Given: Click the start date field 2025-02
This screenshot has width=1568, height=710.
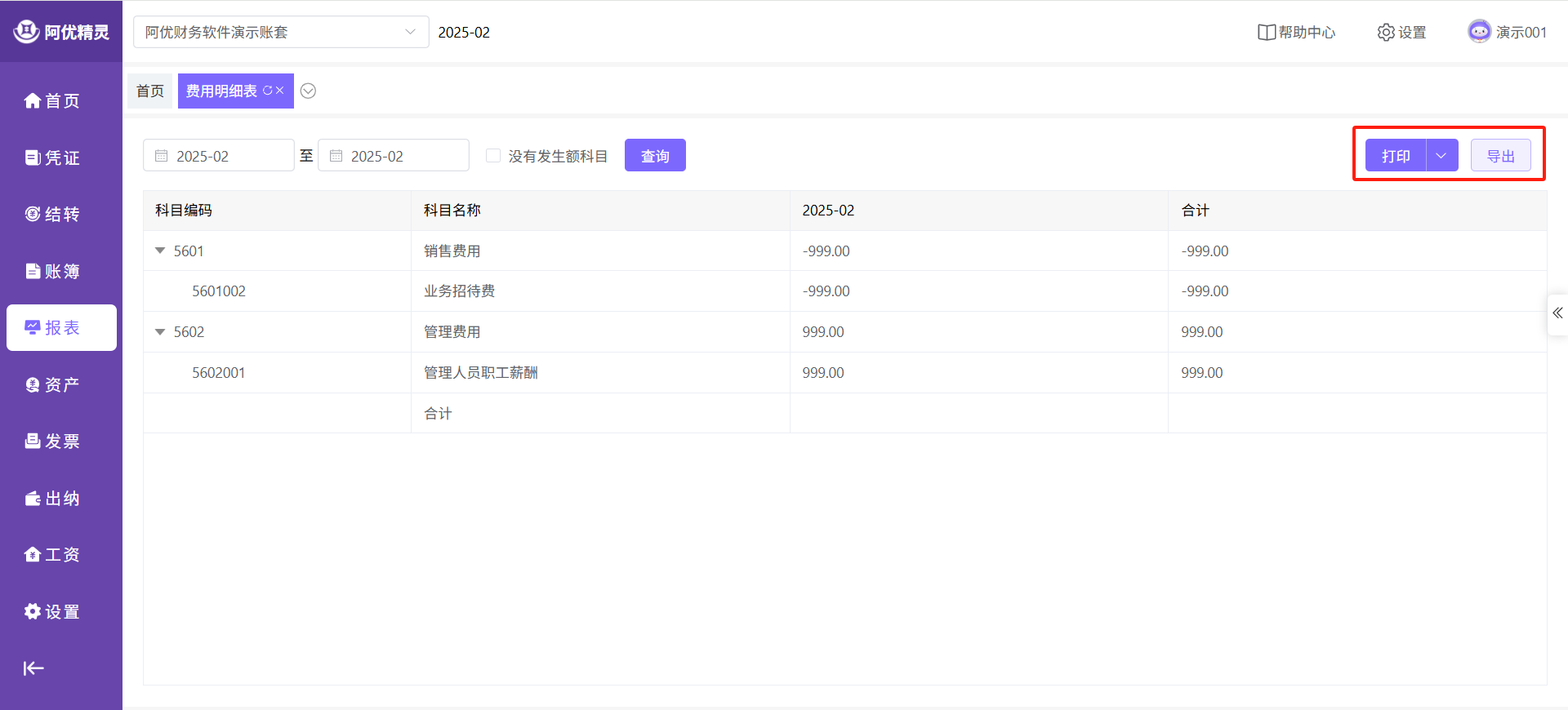Looking at the screenshot, I should tap(218, 155).
